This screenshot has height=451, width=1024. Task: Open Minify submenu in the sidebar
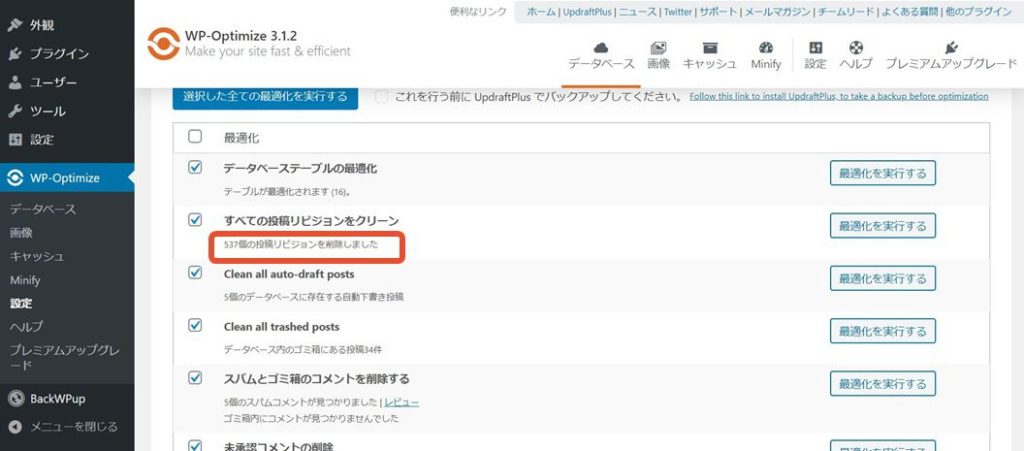[x=25, y=280]
